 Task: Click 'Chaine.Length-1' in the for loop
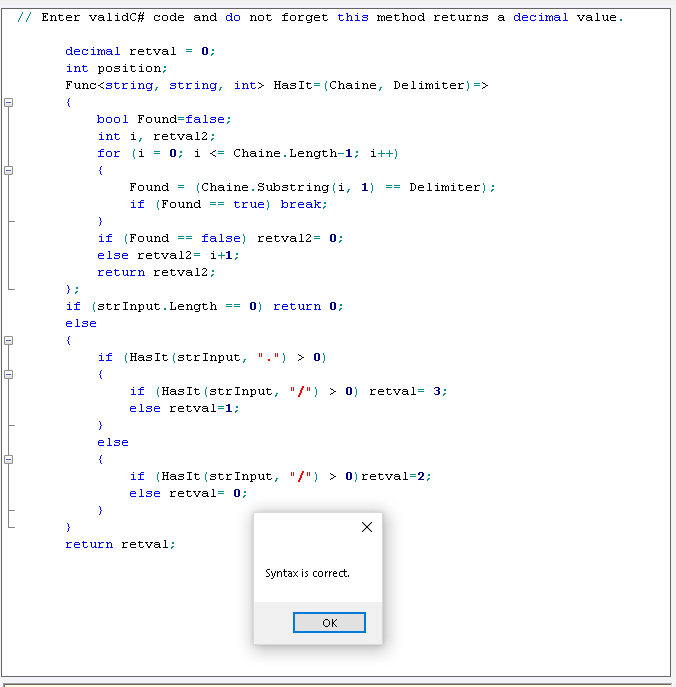pos(293,153)
